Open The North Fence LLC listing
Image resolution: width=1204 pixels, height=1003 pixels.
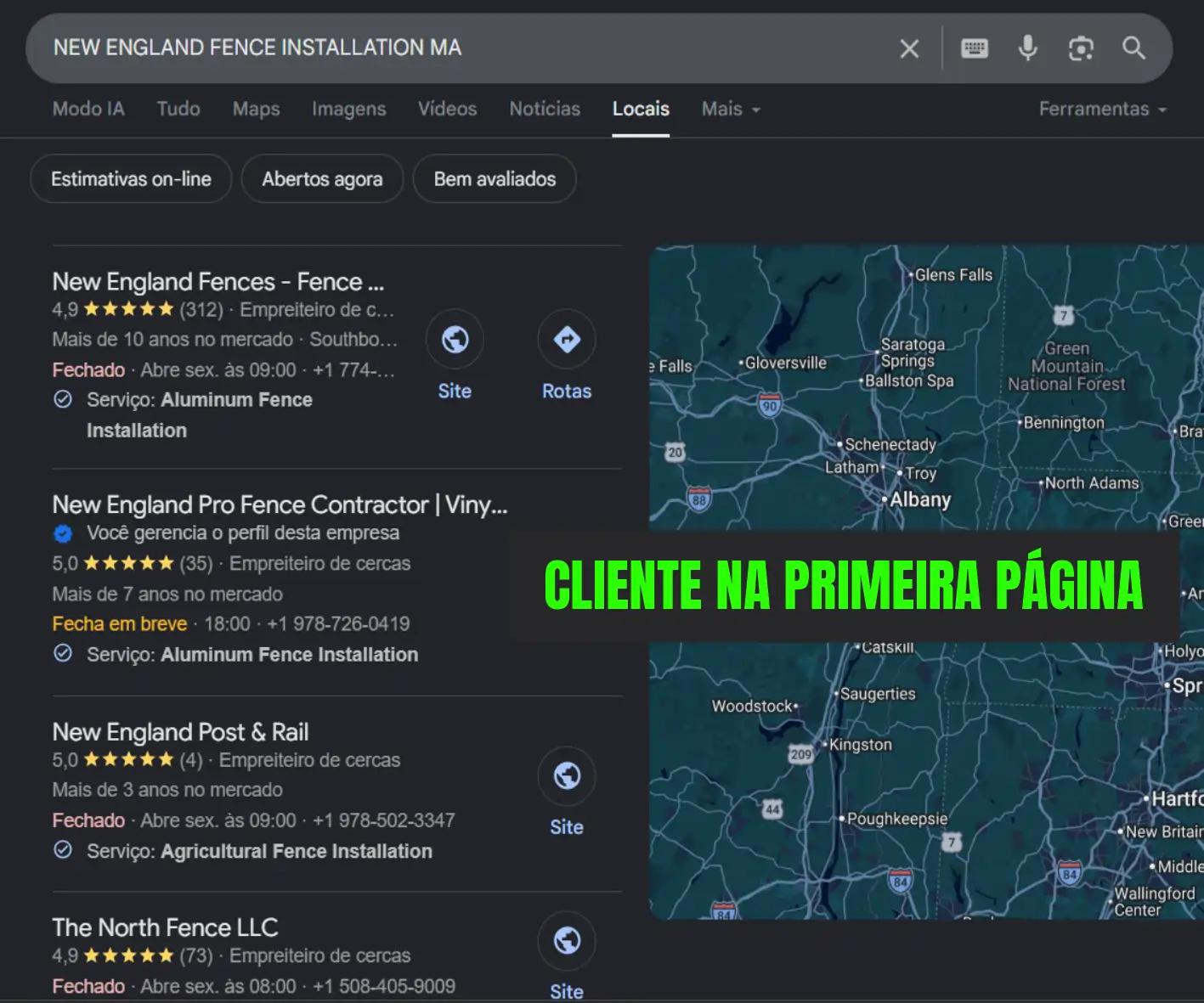[x=165, y=927]
